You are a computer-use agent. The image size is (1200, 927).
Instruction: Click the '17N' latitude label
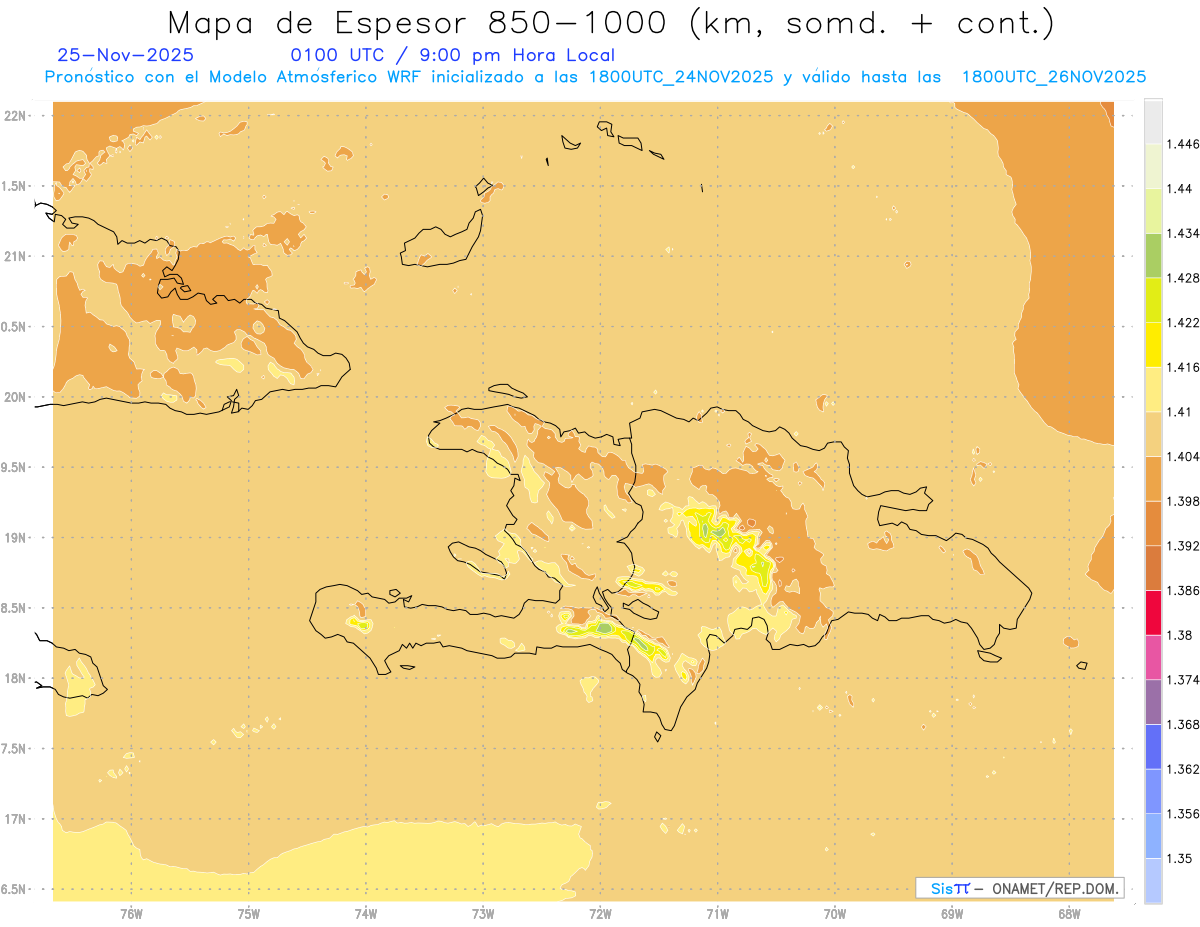[15, 819]
